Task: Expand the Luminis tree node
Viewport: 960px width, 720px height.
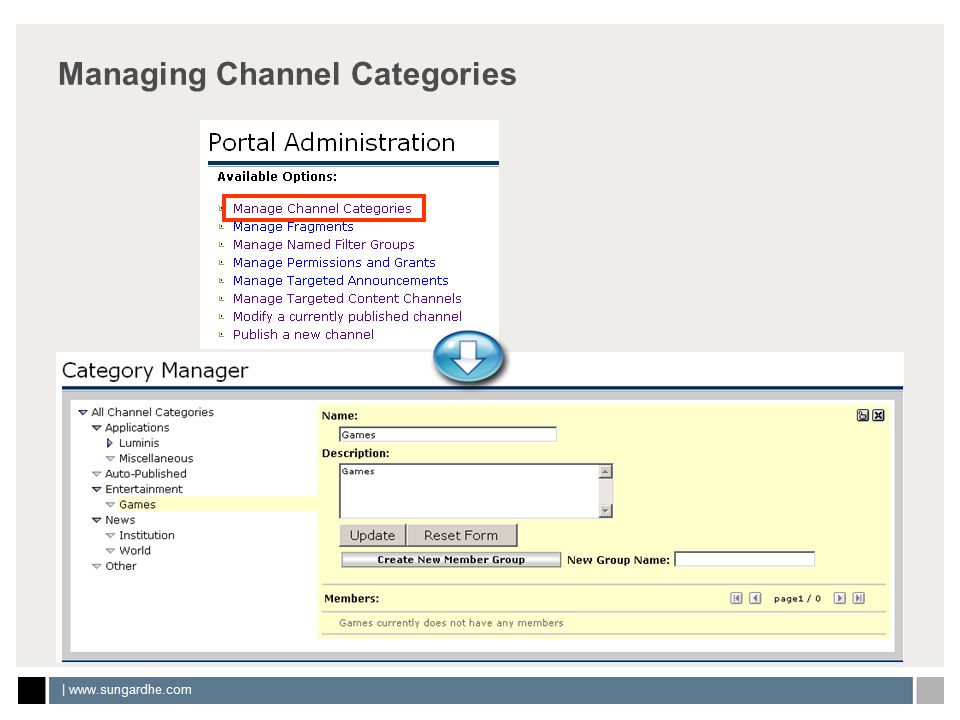Action: [x=110, y=443]
